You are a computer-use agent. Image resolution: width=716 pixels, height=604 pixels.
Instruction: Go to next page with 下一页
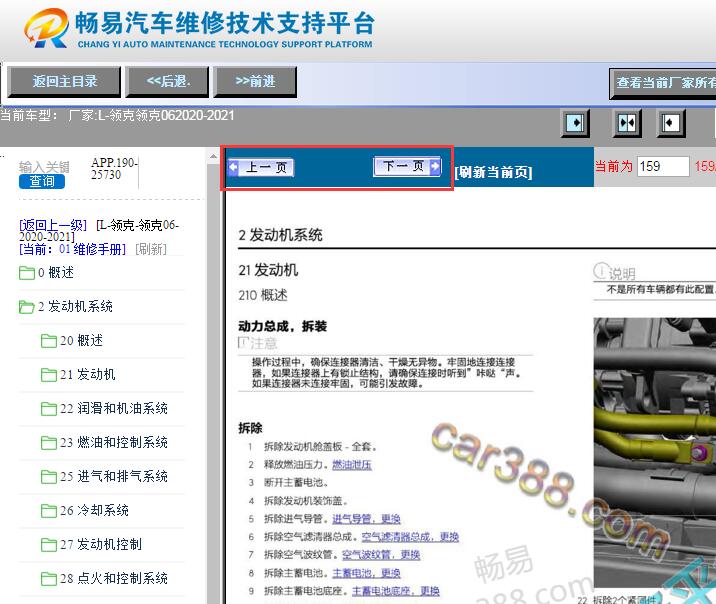coord(407,166)
